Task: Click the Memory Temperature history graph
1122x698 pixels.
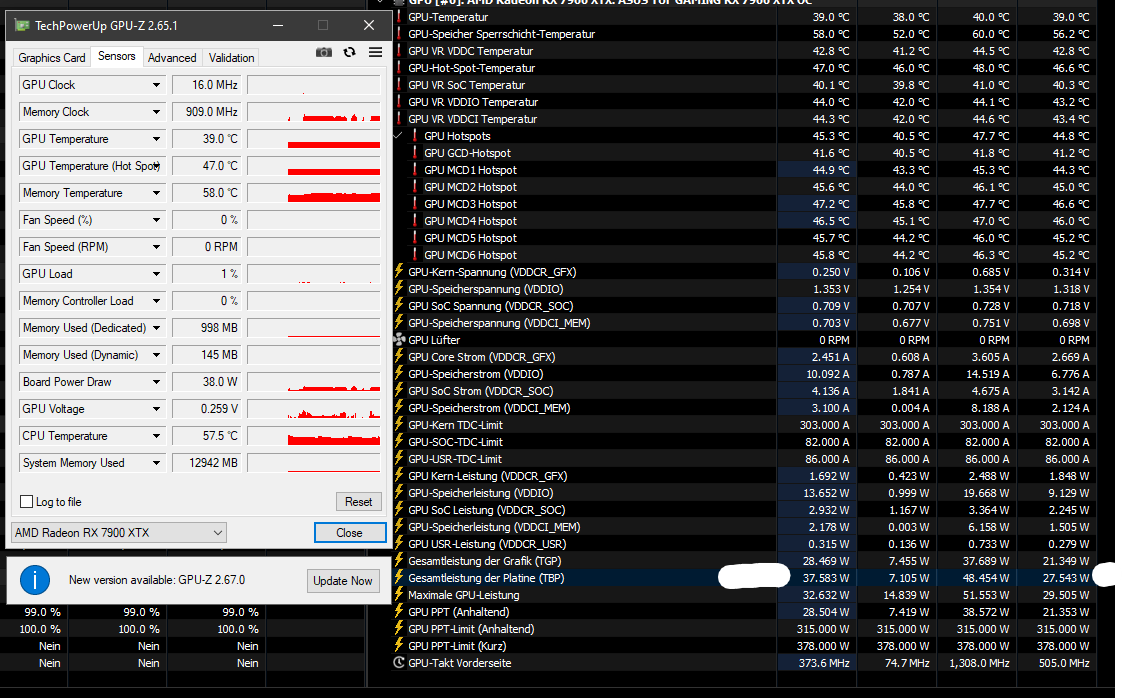Action: [313, 193]
